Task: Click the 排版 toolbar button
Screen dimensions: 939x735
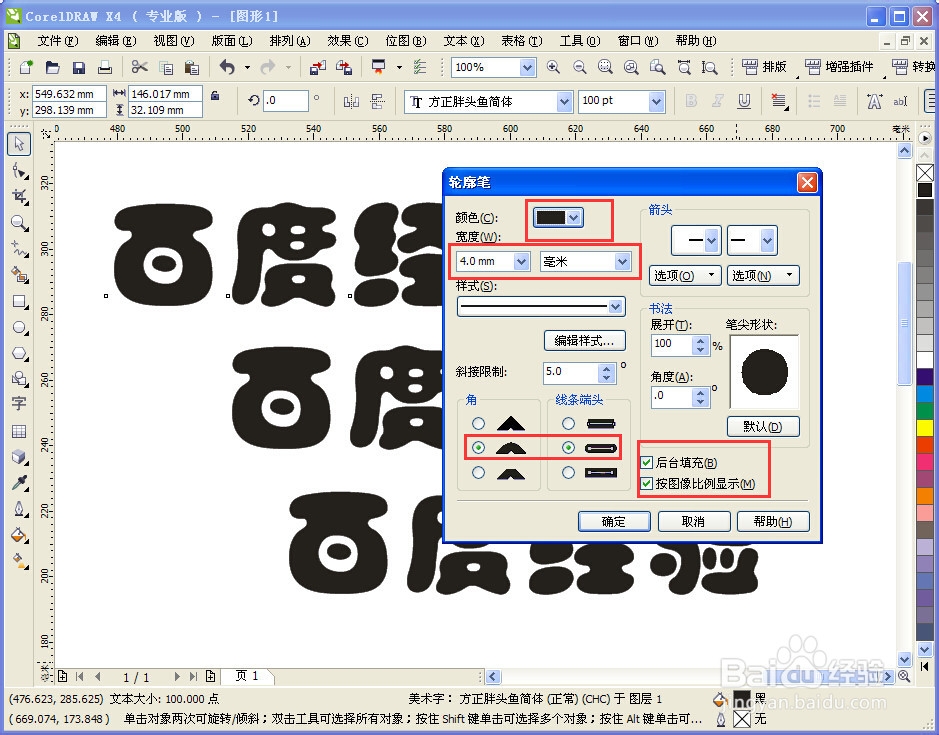Action: (765, 66)
